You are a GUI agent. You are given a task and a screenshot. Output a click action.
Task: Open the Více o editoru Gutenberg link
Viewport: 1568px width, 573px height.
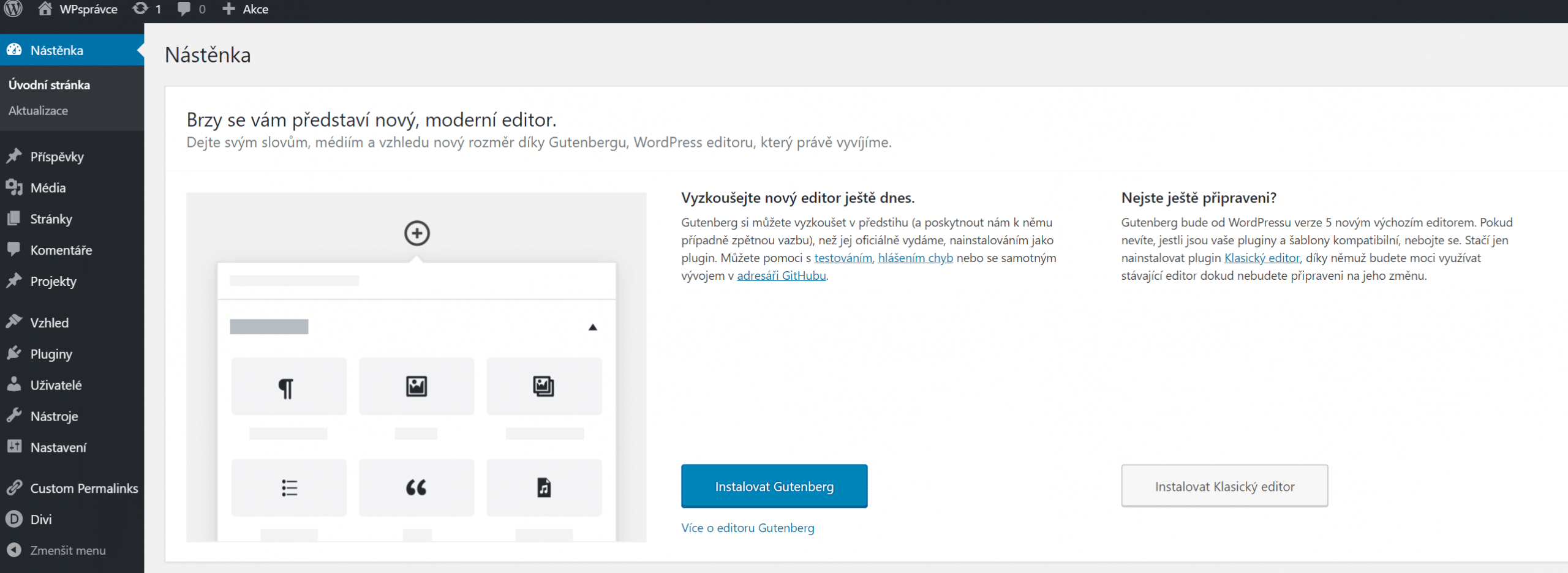tap(748, 528)
